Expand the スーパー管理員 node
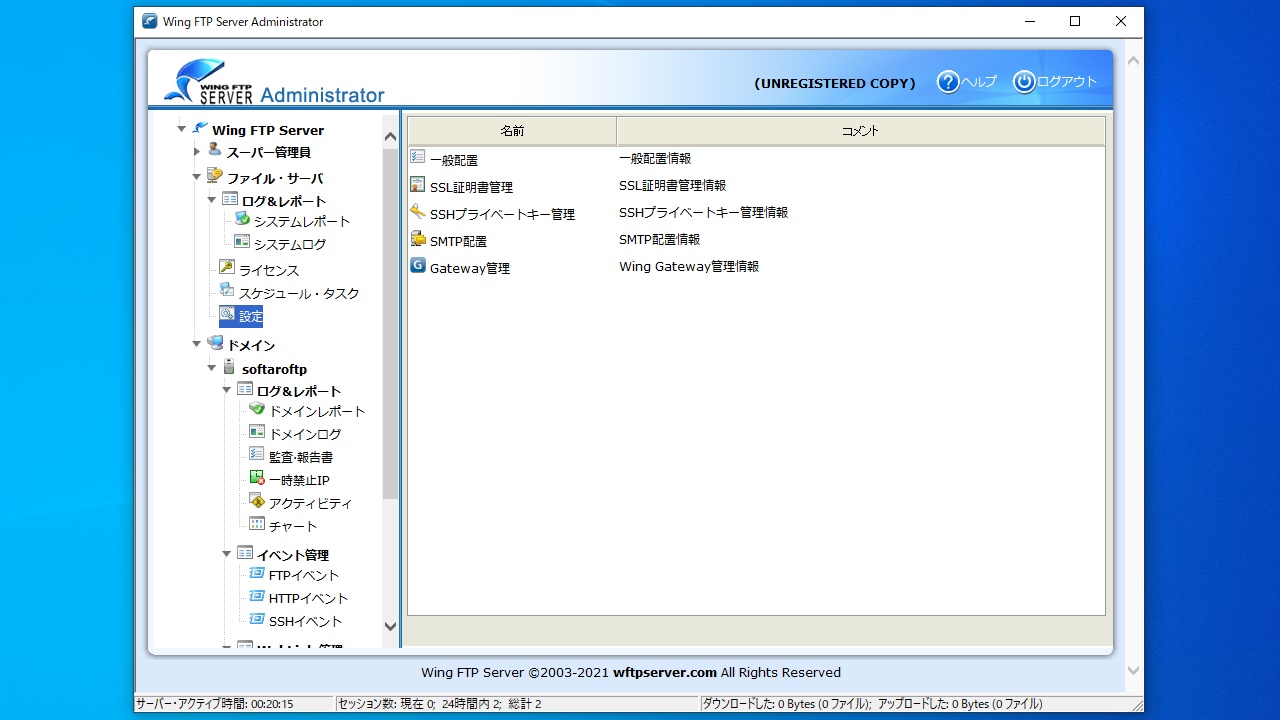This screenshot has width=1280, height=720. [197, 152]
